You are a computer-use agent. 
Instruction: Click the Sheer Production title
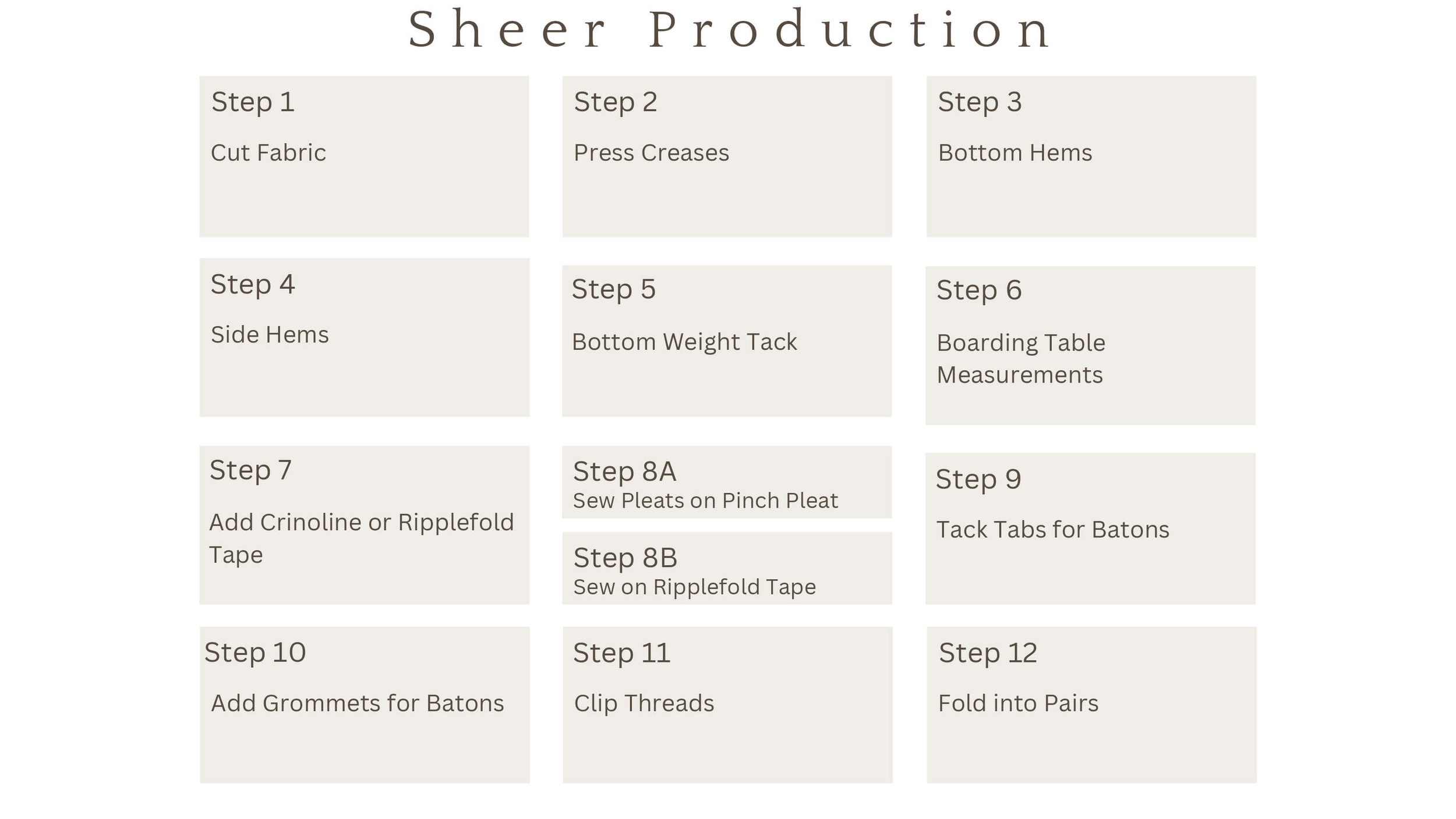click(730, 29)
